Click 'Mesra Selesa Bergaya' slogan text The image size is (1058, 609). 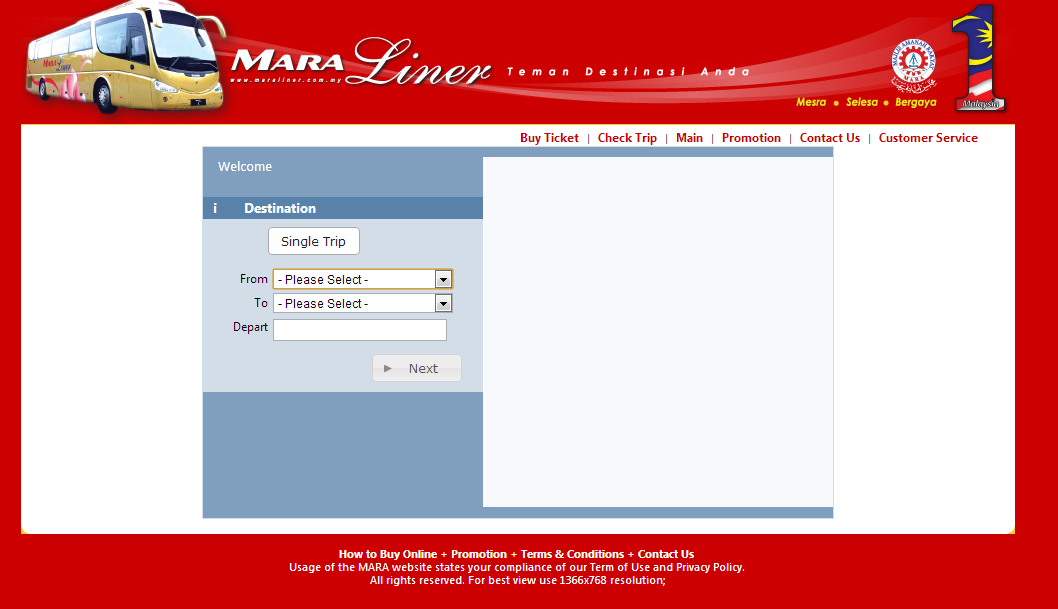[866, 103]
